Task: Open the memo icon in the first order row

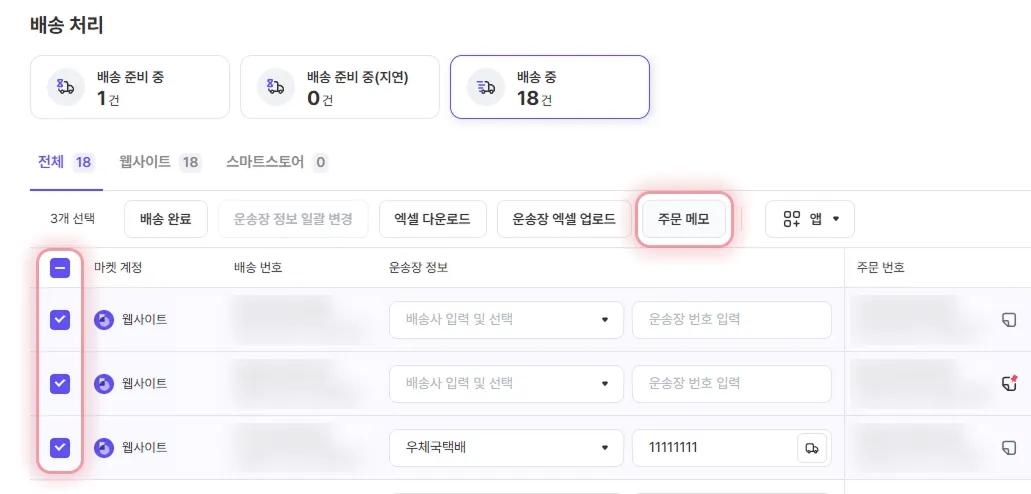Action: (x=1009, y=320)
